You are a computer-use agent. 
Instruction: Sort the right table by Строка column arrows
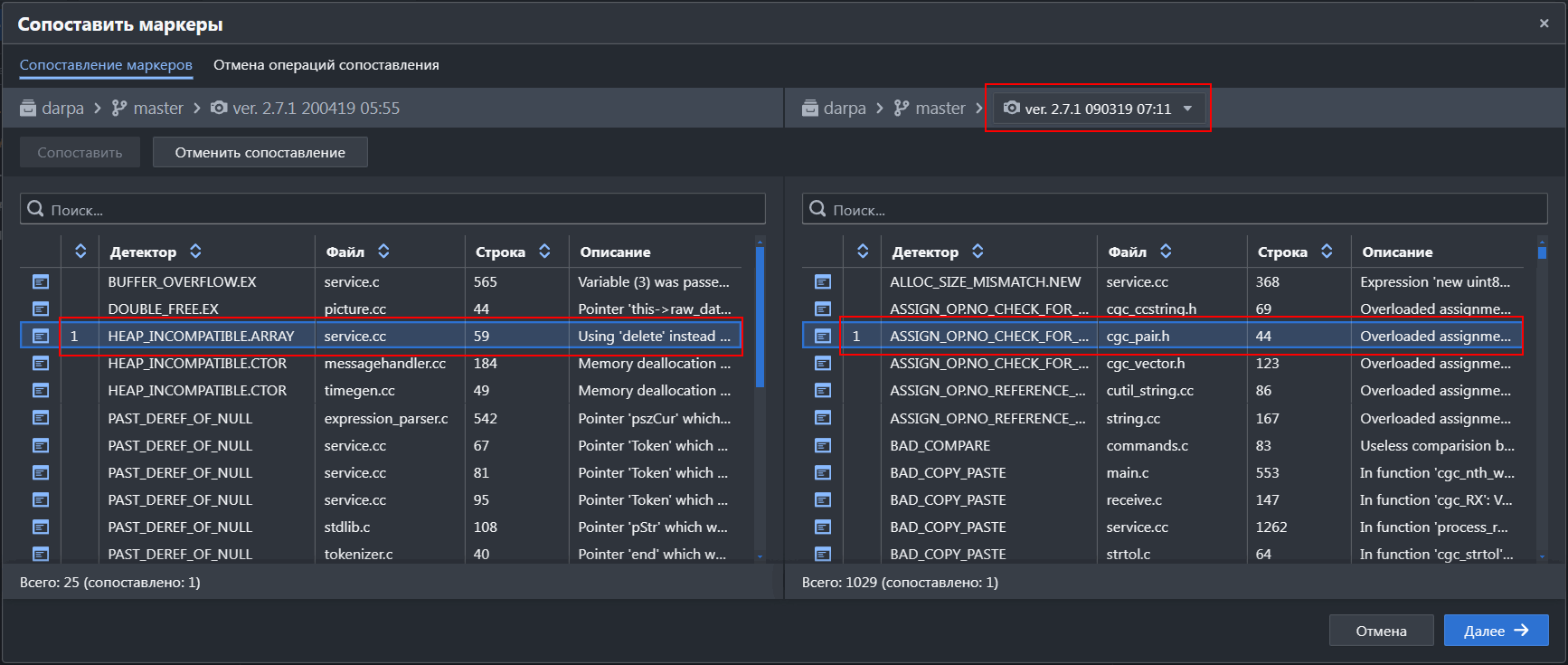(1327, 252)
